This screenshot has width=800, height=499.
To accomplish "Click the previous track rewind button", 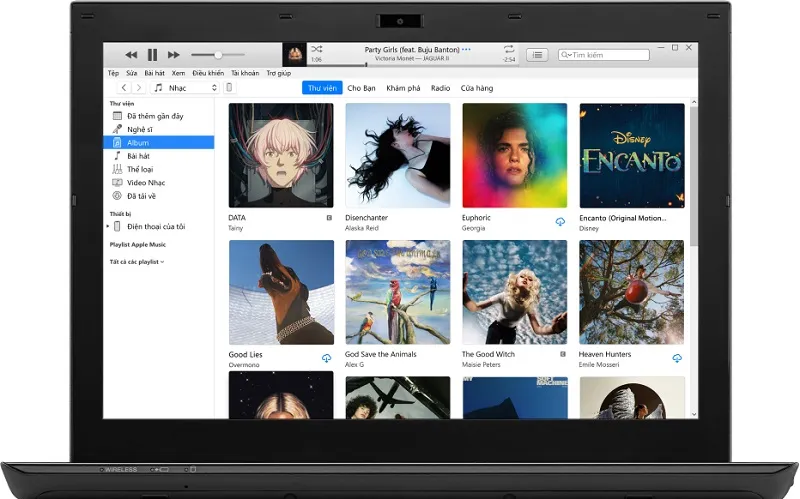I will pos(131,55).
